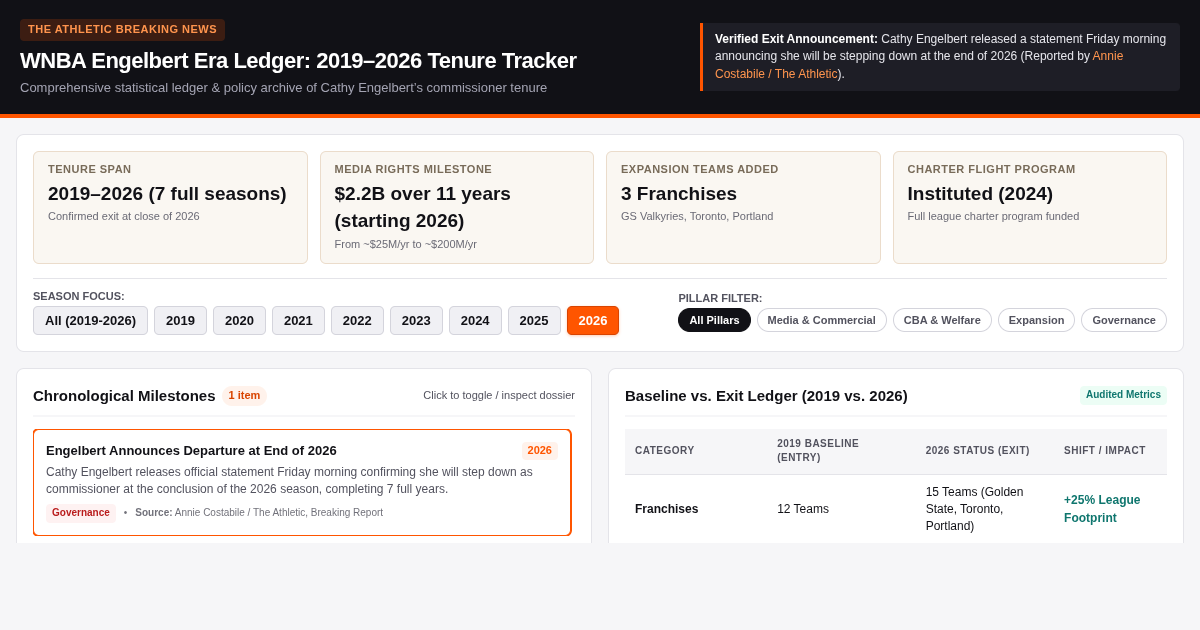Select the All Pillars filter
The width and height of the screenshot is (1200, 630).
pyautogui.click(x=714, y=320)
